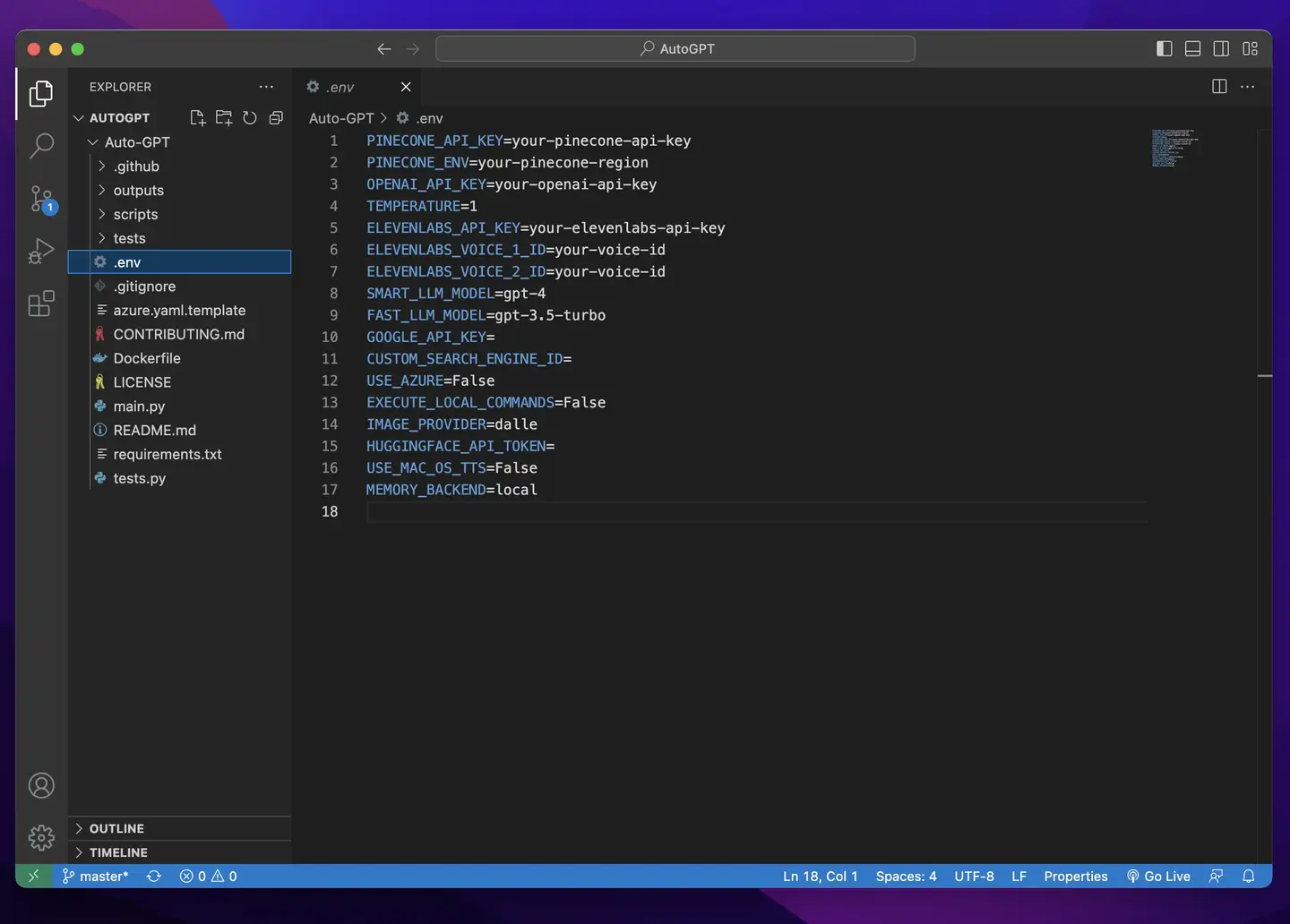Select the .env file in Explorer

click(179, 261)
